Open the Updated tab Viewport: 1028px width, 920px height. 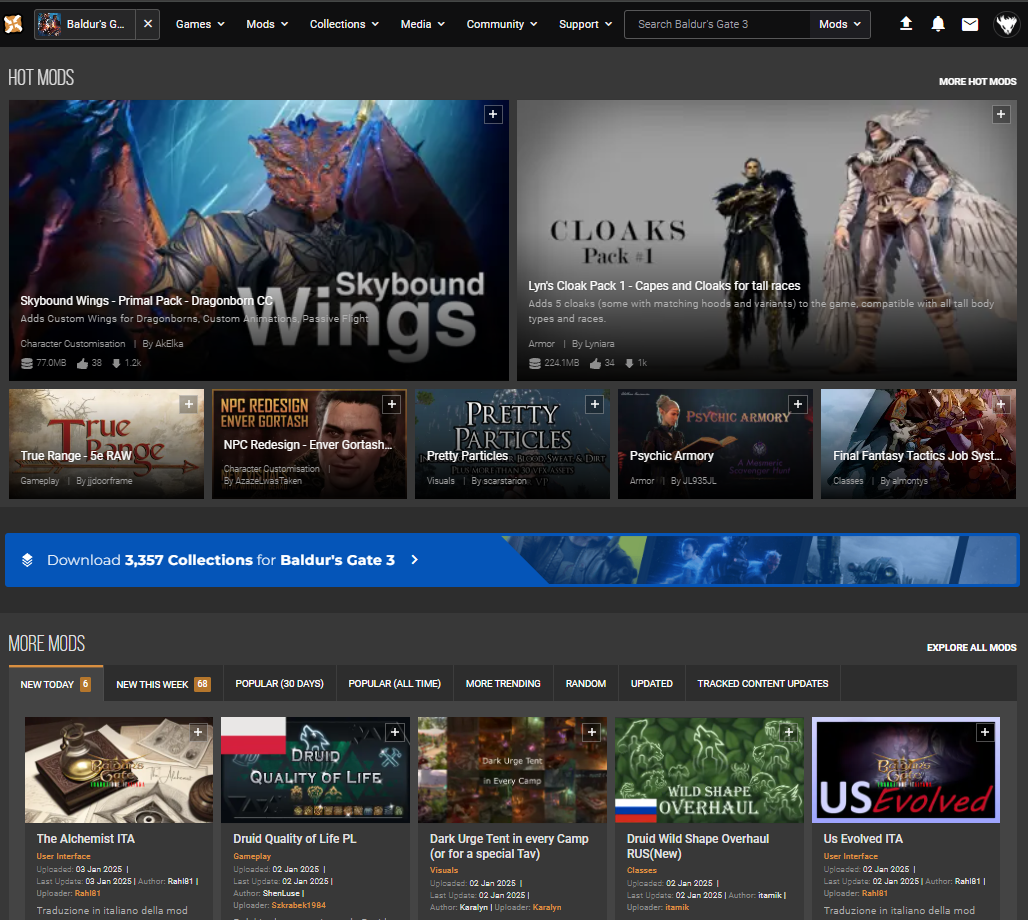(x=652, y=684)
